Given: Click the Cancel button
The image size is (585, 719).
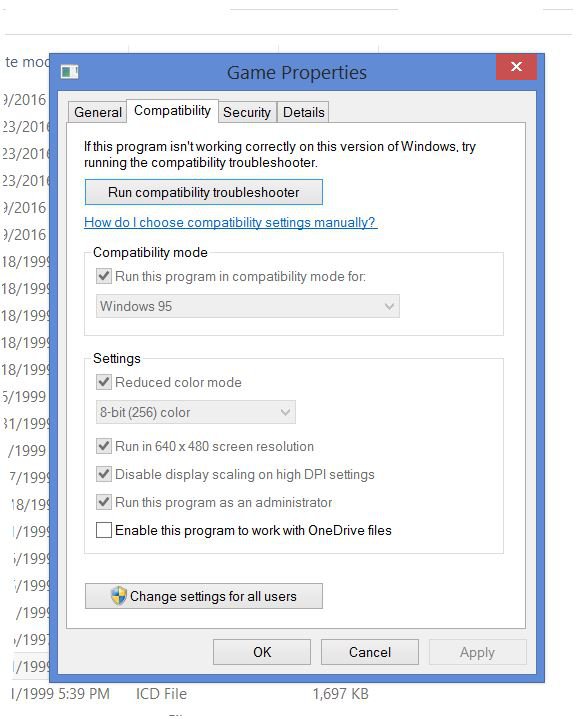Looking at the screenshot, I should [x=370, y=652].
